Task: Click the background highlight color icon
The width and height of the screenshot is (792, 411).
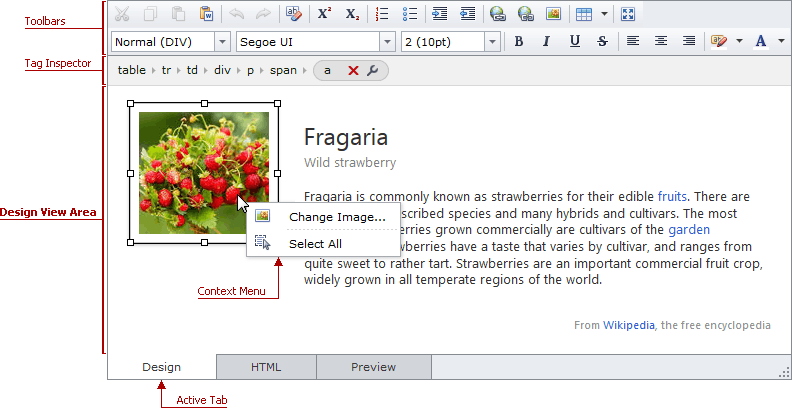Action: (x=719, y=41)
